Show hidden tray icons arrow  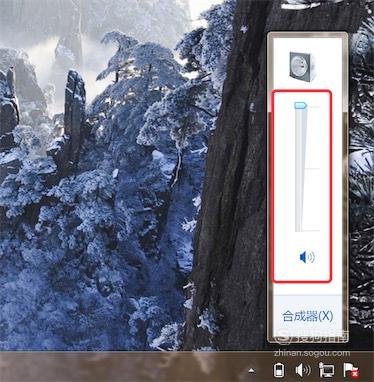point(252,370)
